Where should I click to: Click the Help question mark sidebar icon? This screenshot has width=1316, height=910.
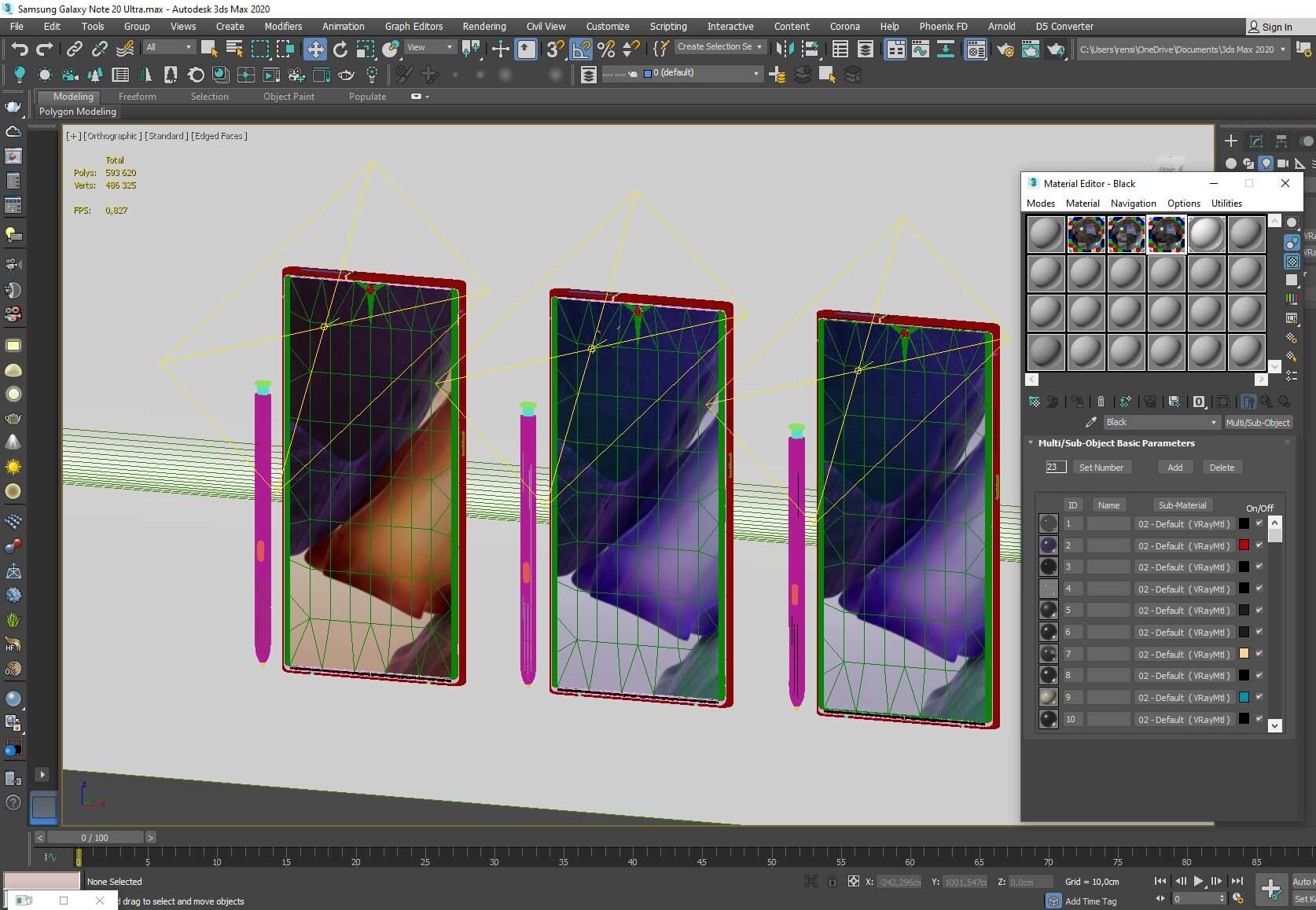click(13, 802)
